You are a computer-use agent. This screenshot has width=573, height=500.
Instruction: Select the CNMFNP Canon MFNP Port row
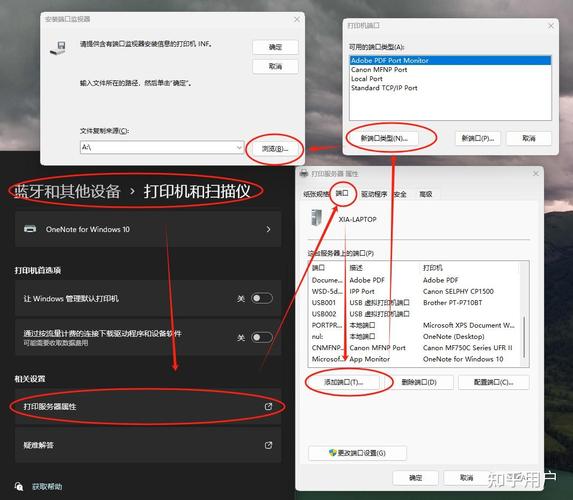(x=415, y=348)
